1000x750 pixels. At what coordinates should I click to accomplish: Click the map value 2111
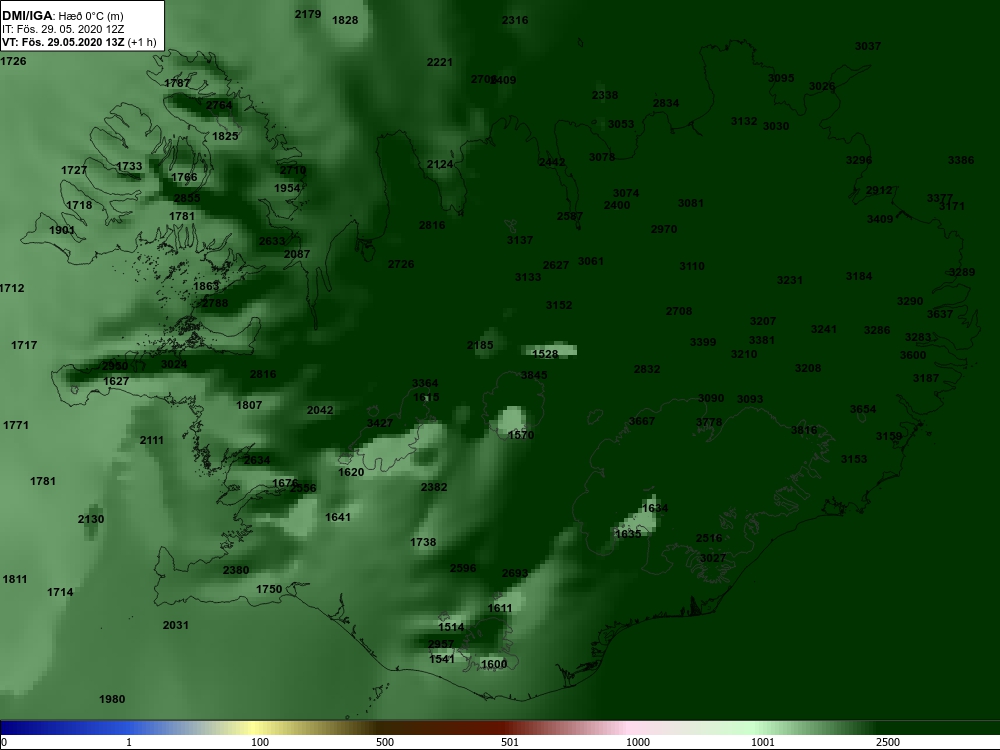152,441
